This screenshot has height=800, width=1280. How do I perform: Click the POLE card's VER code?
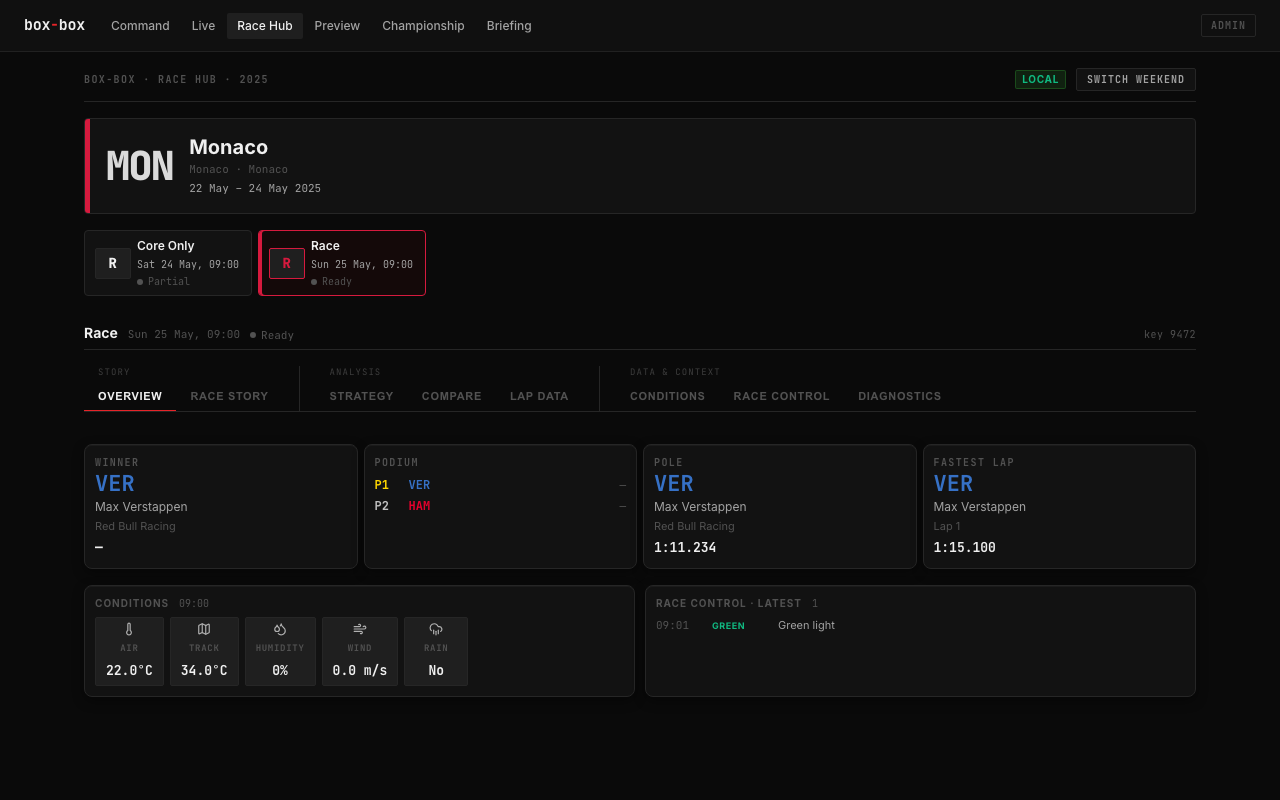coord(674,484)
